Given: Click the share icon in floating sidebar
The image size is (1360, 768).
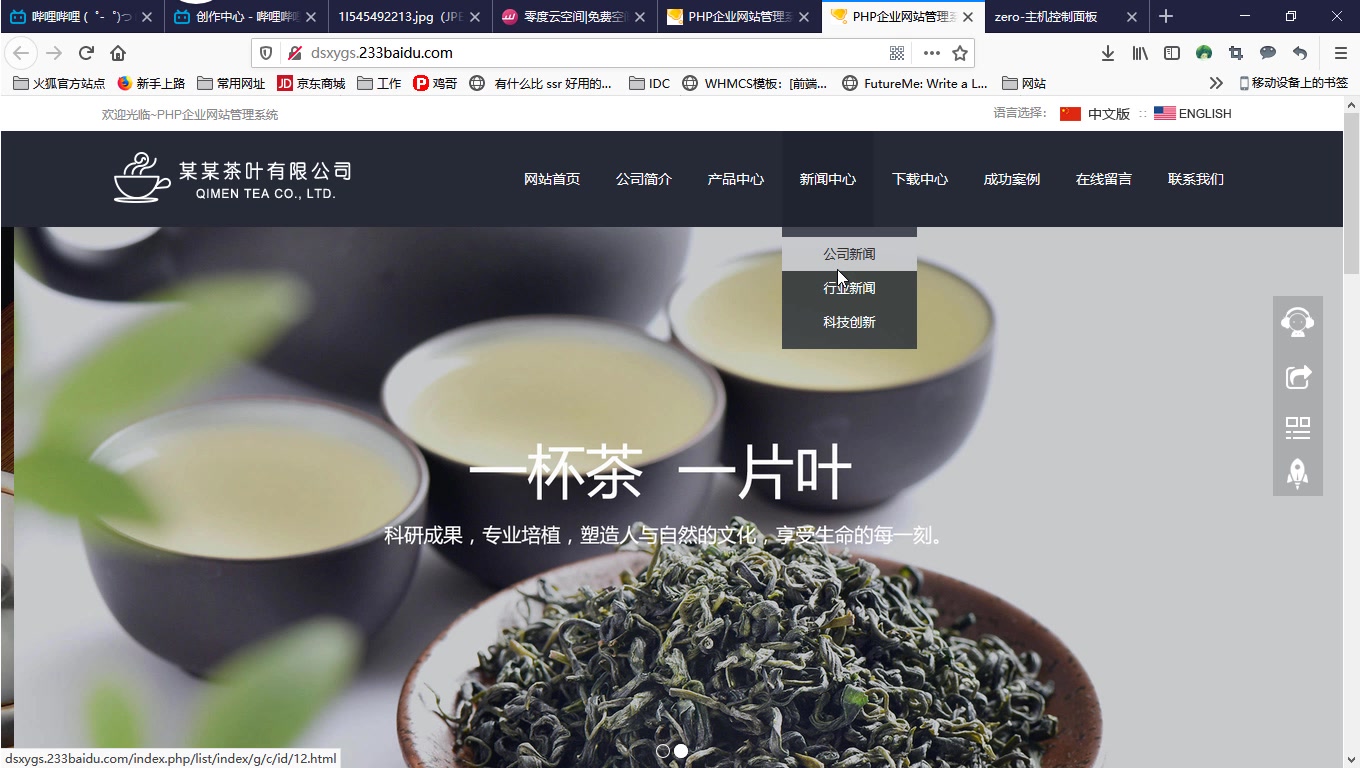Looking at the screenshot, I should (1297, 377).
